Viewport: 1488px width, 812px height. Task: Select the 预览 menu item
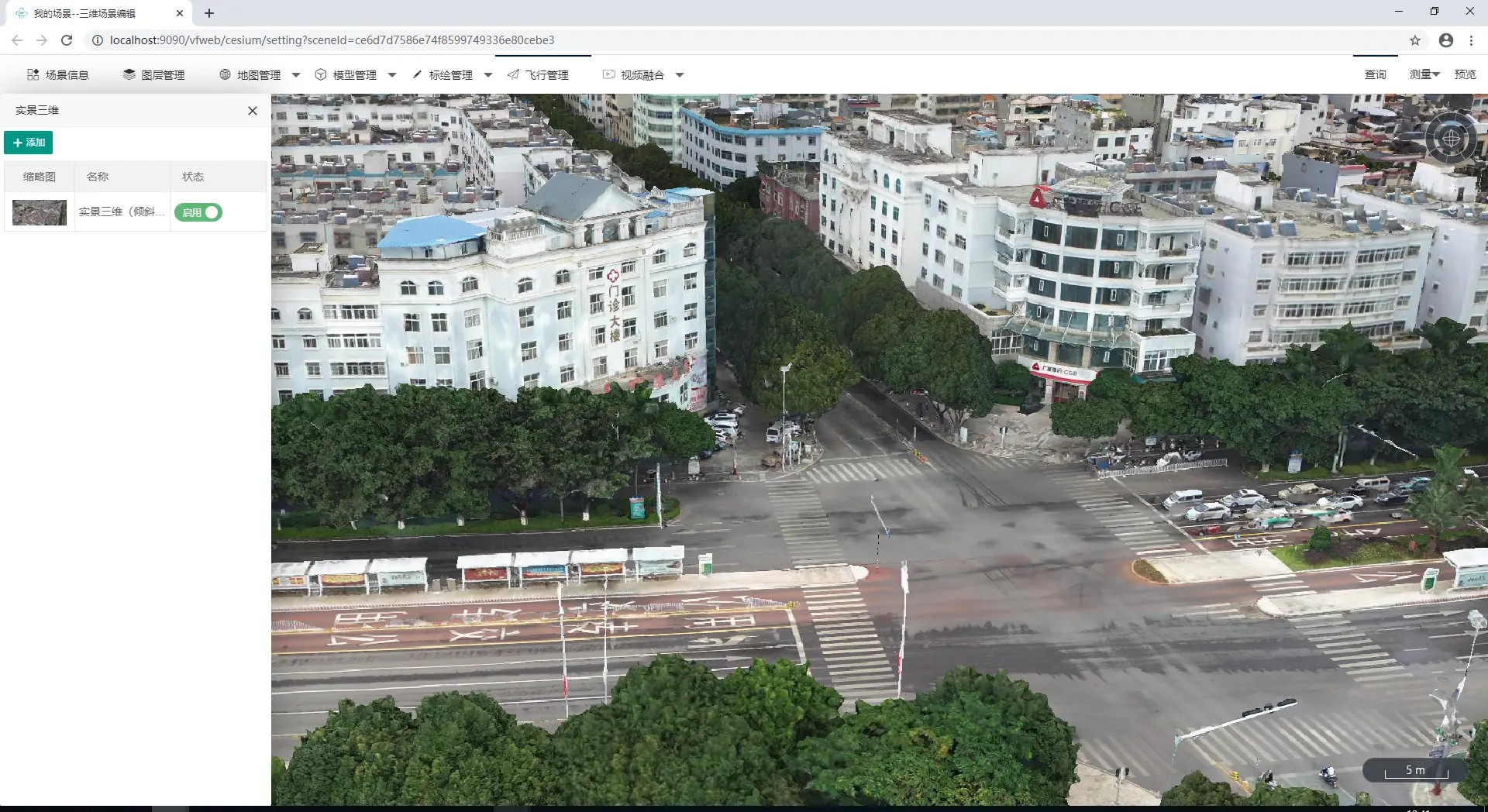[1465, 74]
